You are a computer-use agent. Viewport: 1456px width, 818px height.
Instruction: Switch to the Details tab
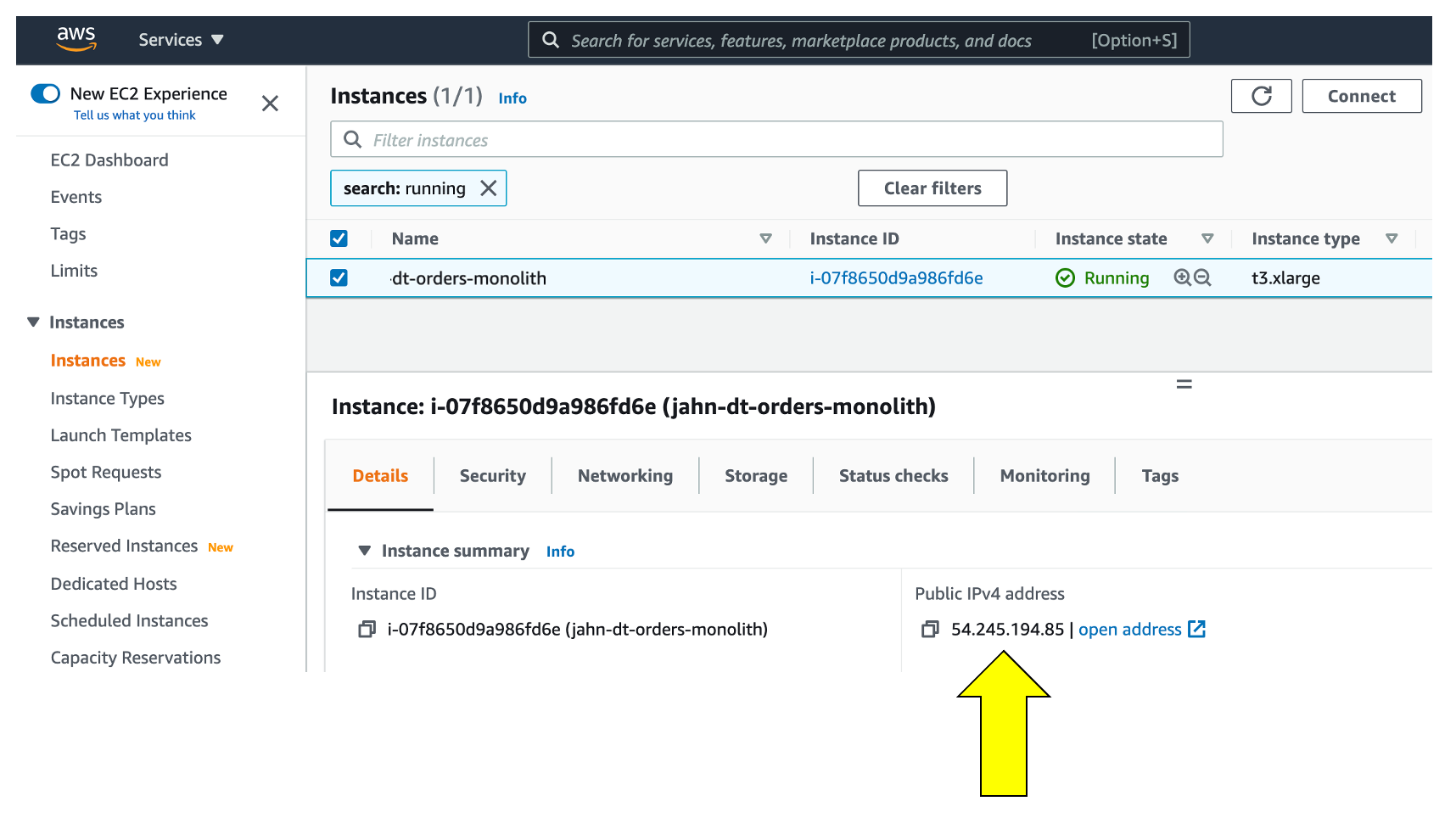tap(380, 476)
